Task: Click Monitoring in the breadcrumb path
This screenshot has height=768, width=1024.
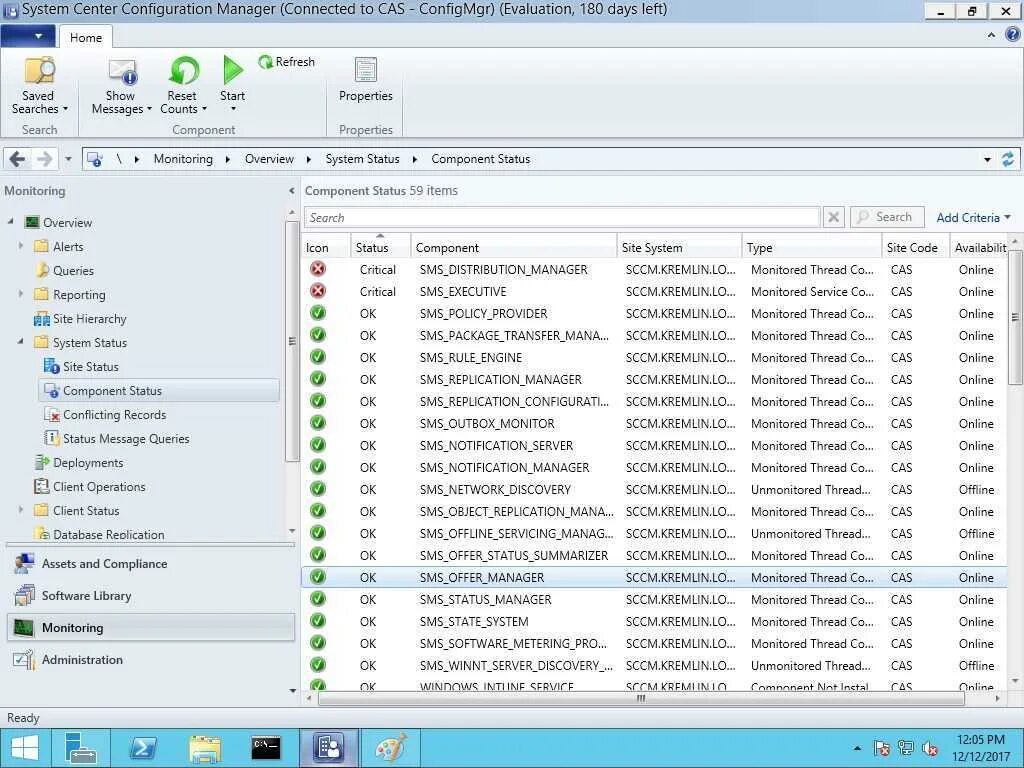Action: [x=183, y=159]
